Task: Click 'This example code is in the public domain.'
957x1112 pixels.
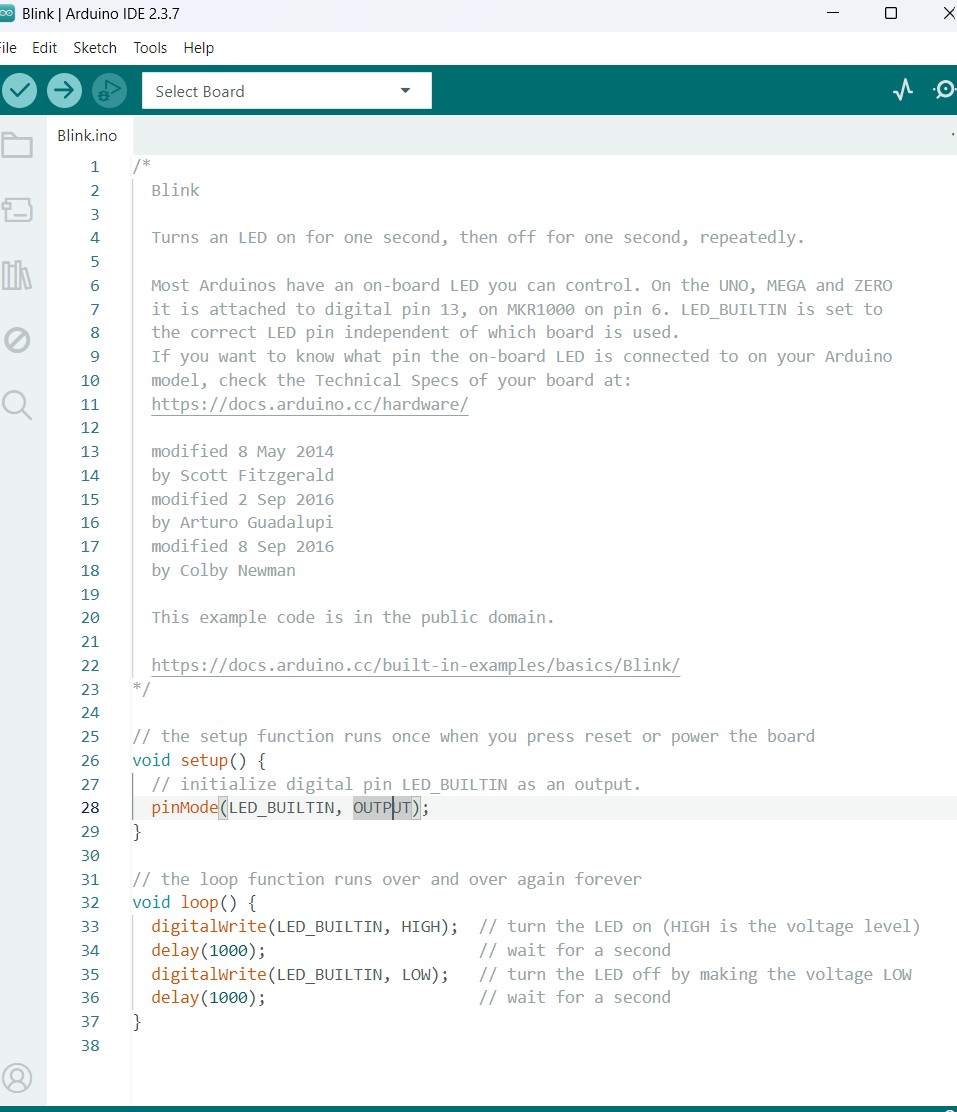Action: (x=353, y=618)
